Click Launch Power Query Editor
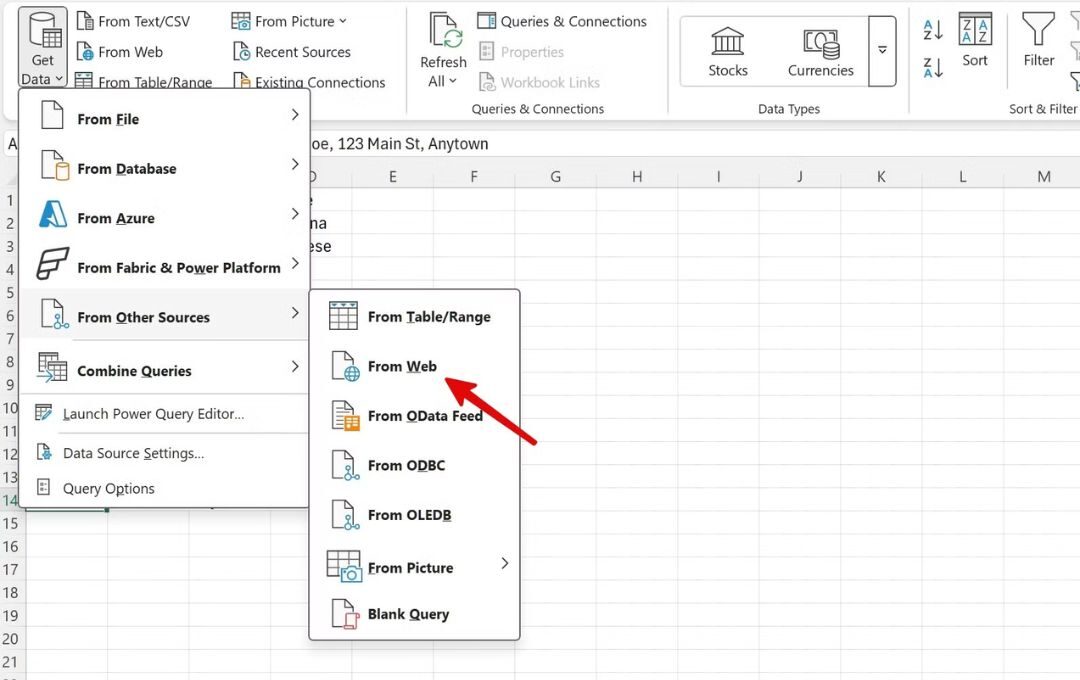Screen dimensions: 1080x680 153,414
